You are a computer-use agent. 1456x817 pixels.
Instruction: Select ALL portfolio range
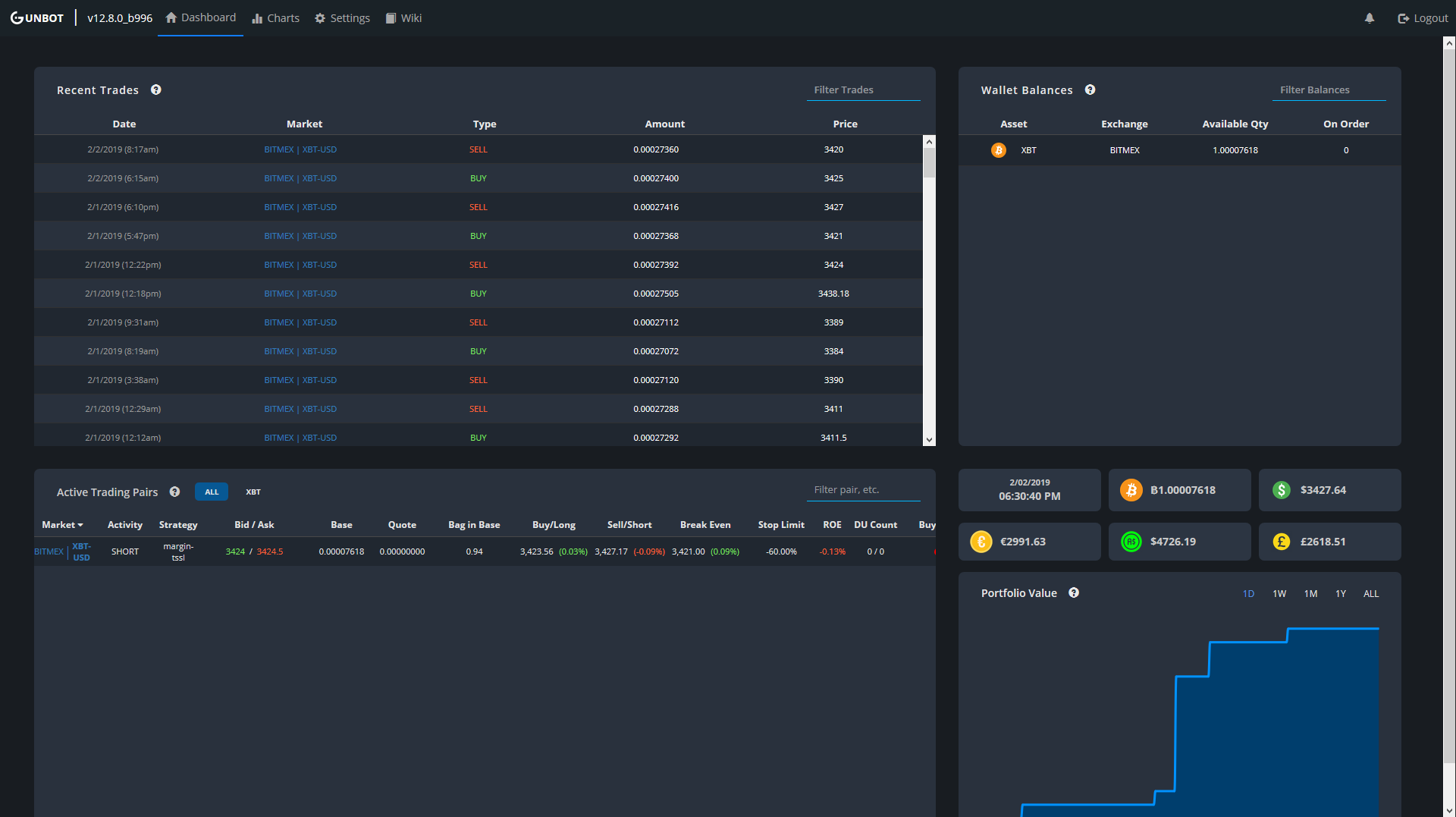[x=1371, y=594]
